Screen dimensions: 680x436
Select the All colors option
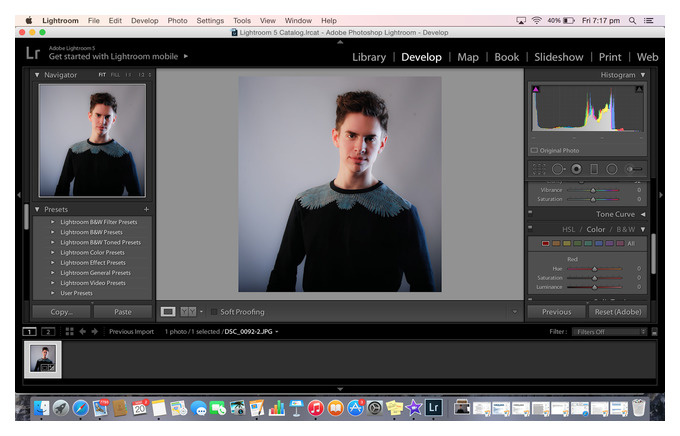pyautogui.click(x=631, y=243)
